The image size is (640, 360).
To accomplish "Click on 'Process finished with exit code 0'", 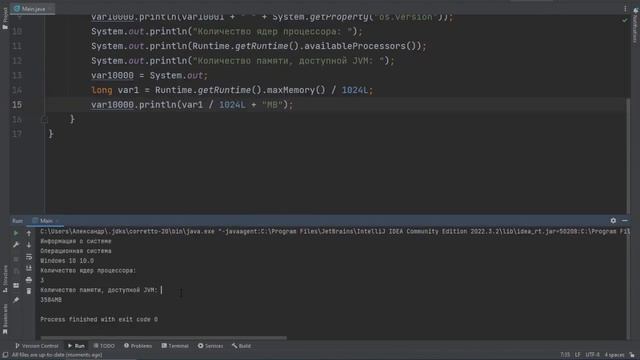I will (99, 319).
